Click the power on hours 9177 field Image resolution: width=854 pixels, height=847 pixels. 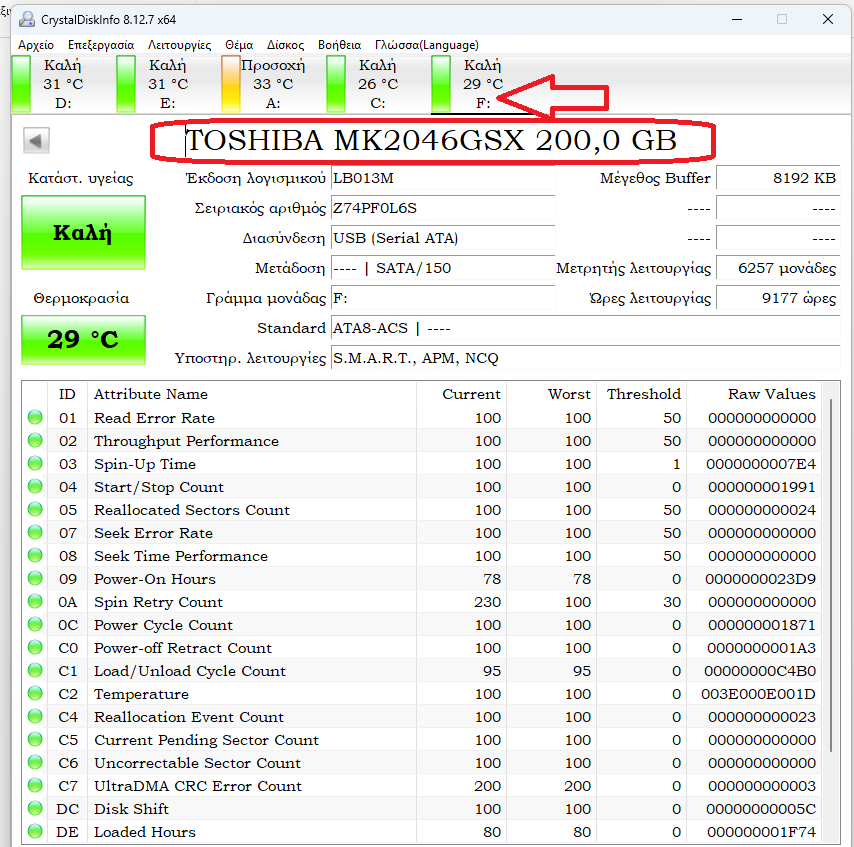778,298
